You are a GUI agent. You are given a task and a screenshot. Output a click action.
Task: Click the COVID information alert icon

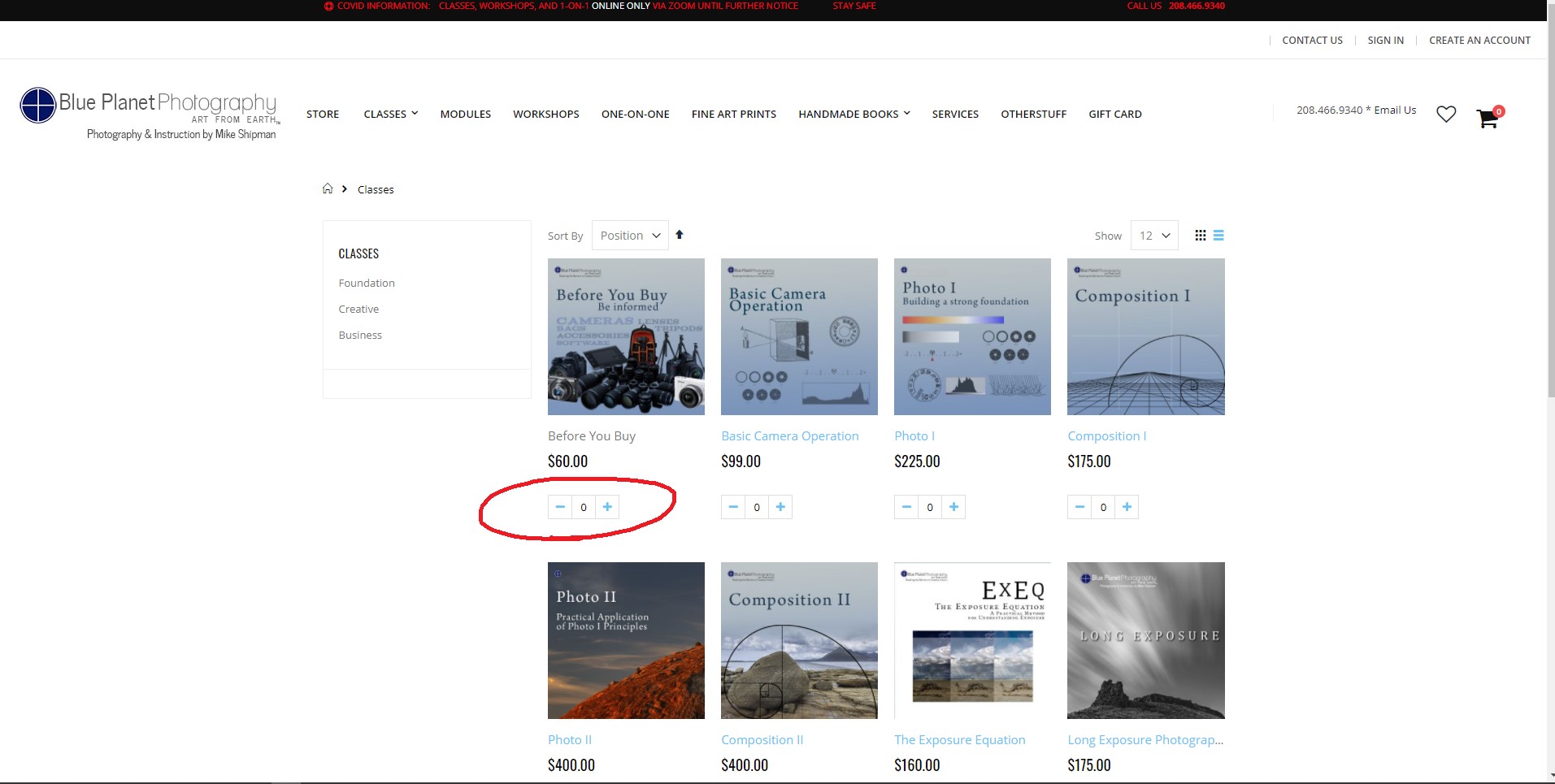pyautogui.click(x=328, y=6)
